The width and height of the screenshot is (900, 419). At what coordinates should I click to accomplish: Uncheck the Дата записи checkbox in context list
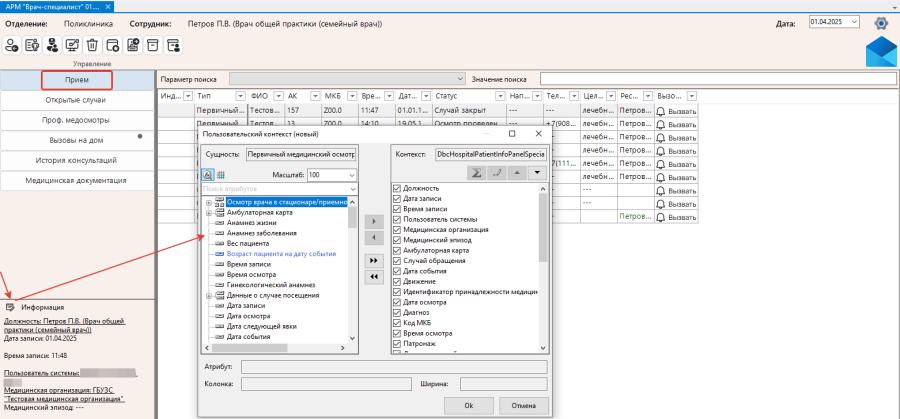click(397, 199)
